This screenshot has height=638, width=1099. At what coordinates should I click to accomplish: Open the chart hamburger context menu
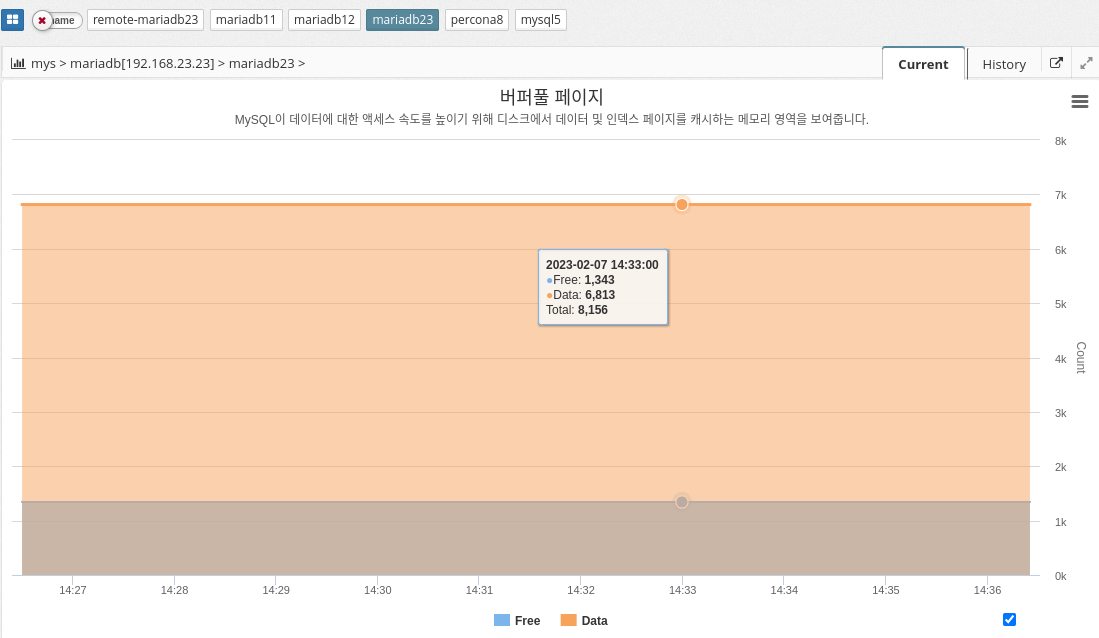click(1079, 101)
